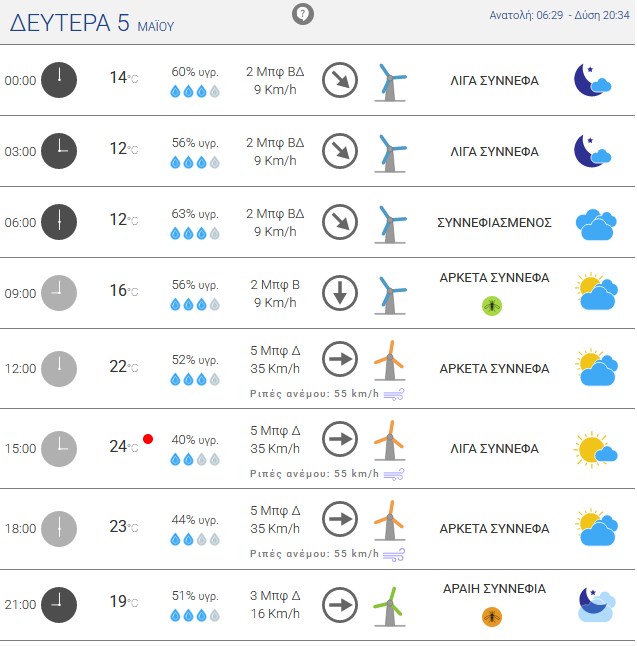Click the ΔΕΥΤΕΡΑ 5 ΜΑΪΟΥ heading
Screen dimensions: 637x646
pyautogui.click(x=92, y=23)
